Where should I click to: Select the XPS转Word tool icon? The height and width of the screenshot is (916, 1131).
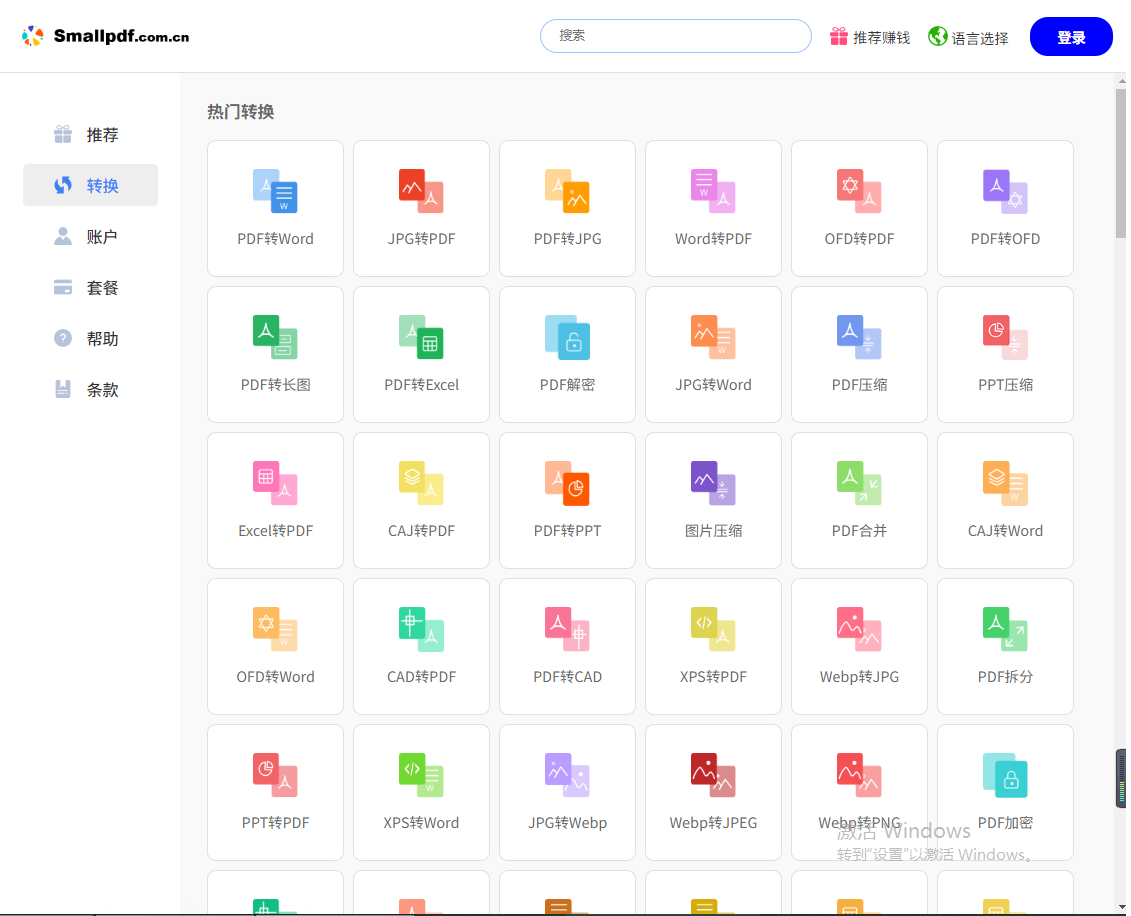[421, 775]
